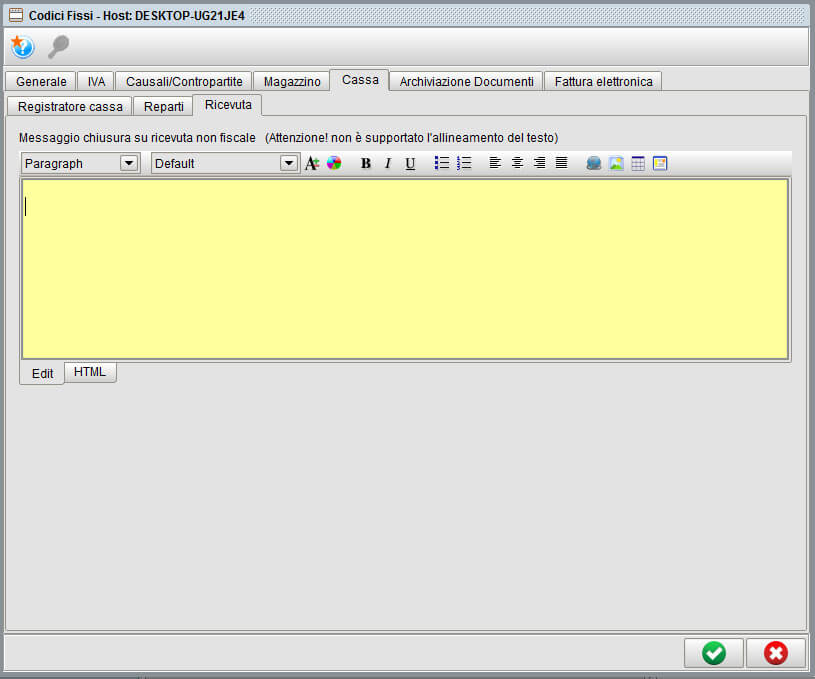The image size is (815, 679).
Task: Switch to the Fattura elettronica tab
Action: 603,82
